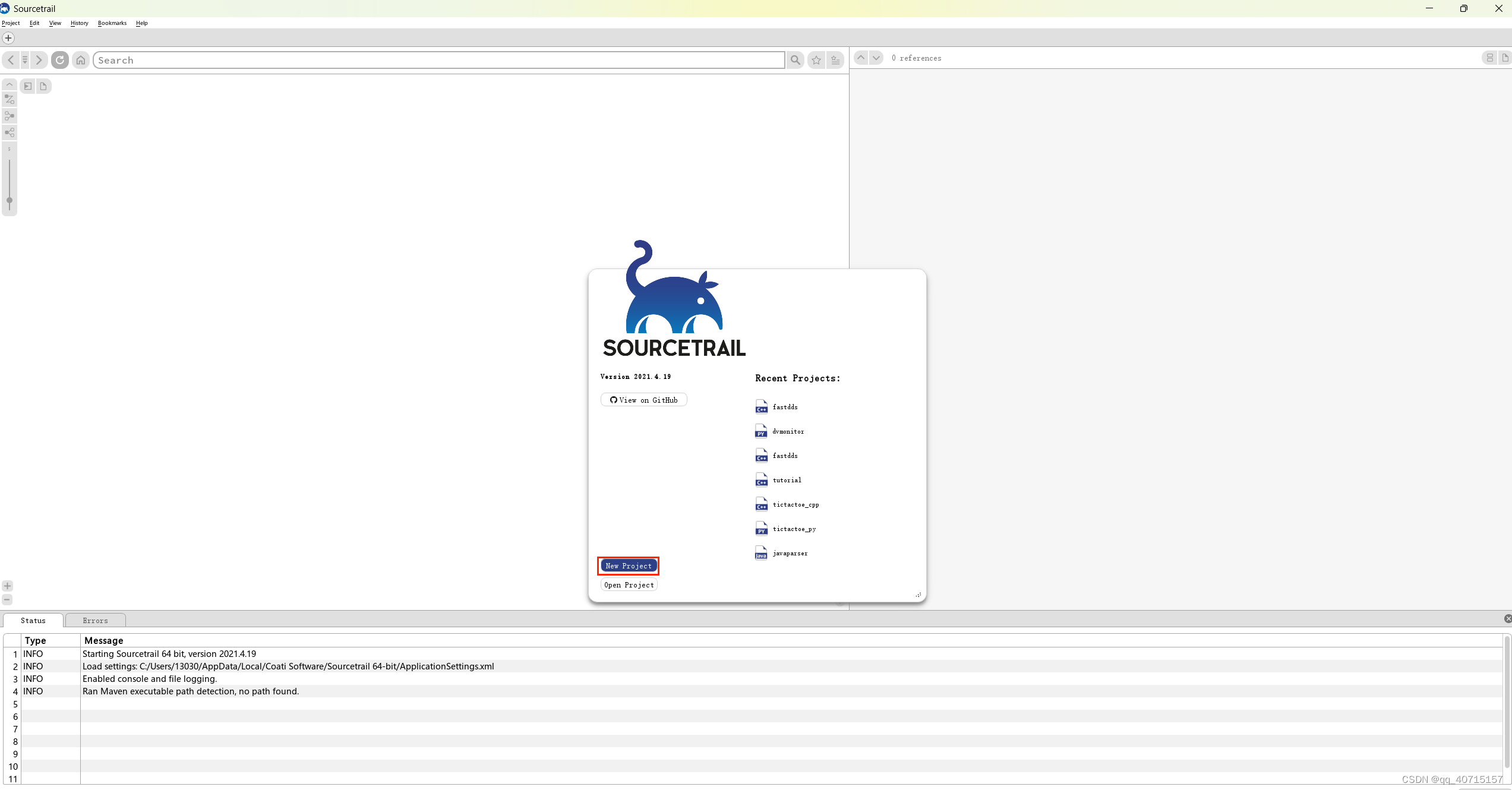Open a new tab with plus icon
This screenshot has width=1512, height=790.
click(x=8, y=38)
